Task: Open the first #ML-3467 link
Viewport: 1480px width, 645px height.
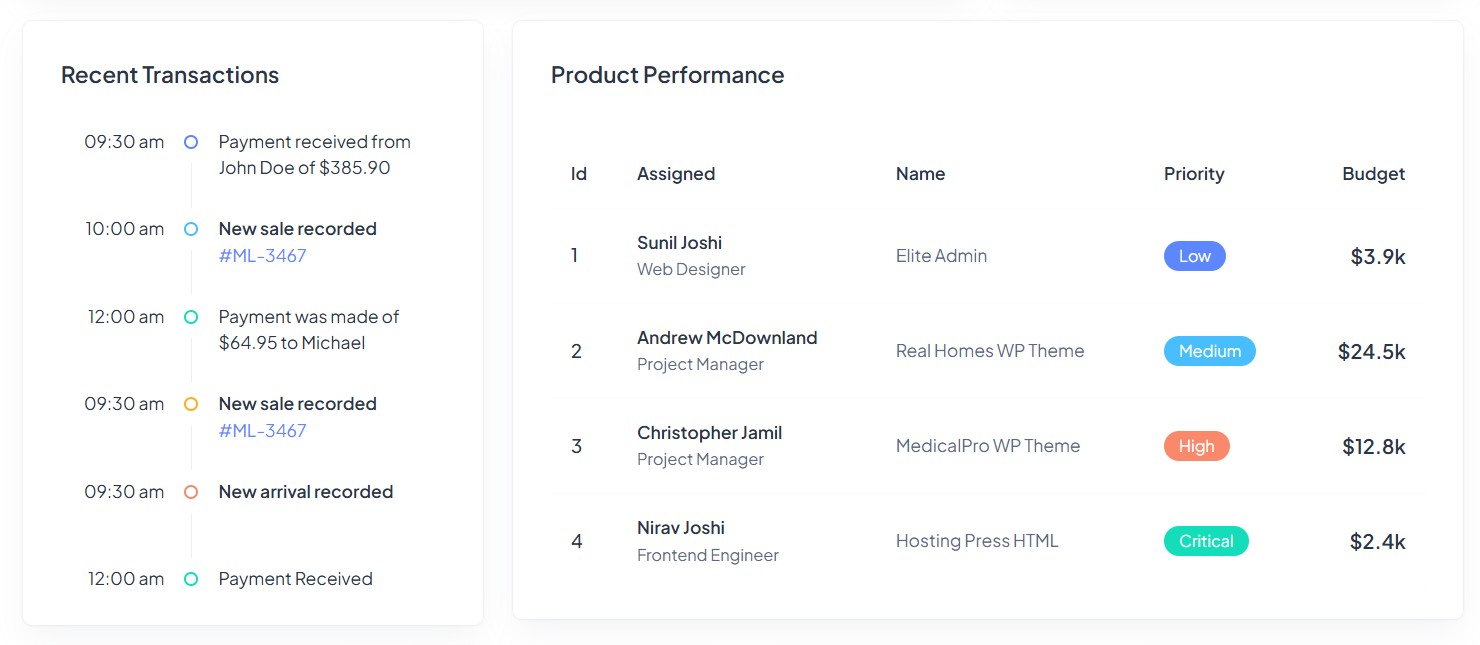Action: point(262,256)
